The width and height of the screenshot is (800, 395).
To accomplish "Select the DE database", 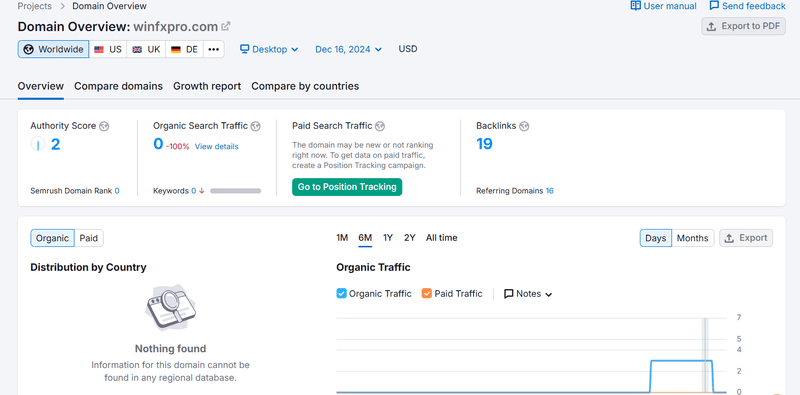I will pyautogui.click(x=184, y=50).
